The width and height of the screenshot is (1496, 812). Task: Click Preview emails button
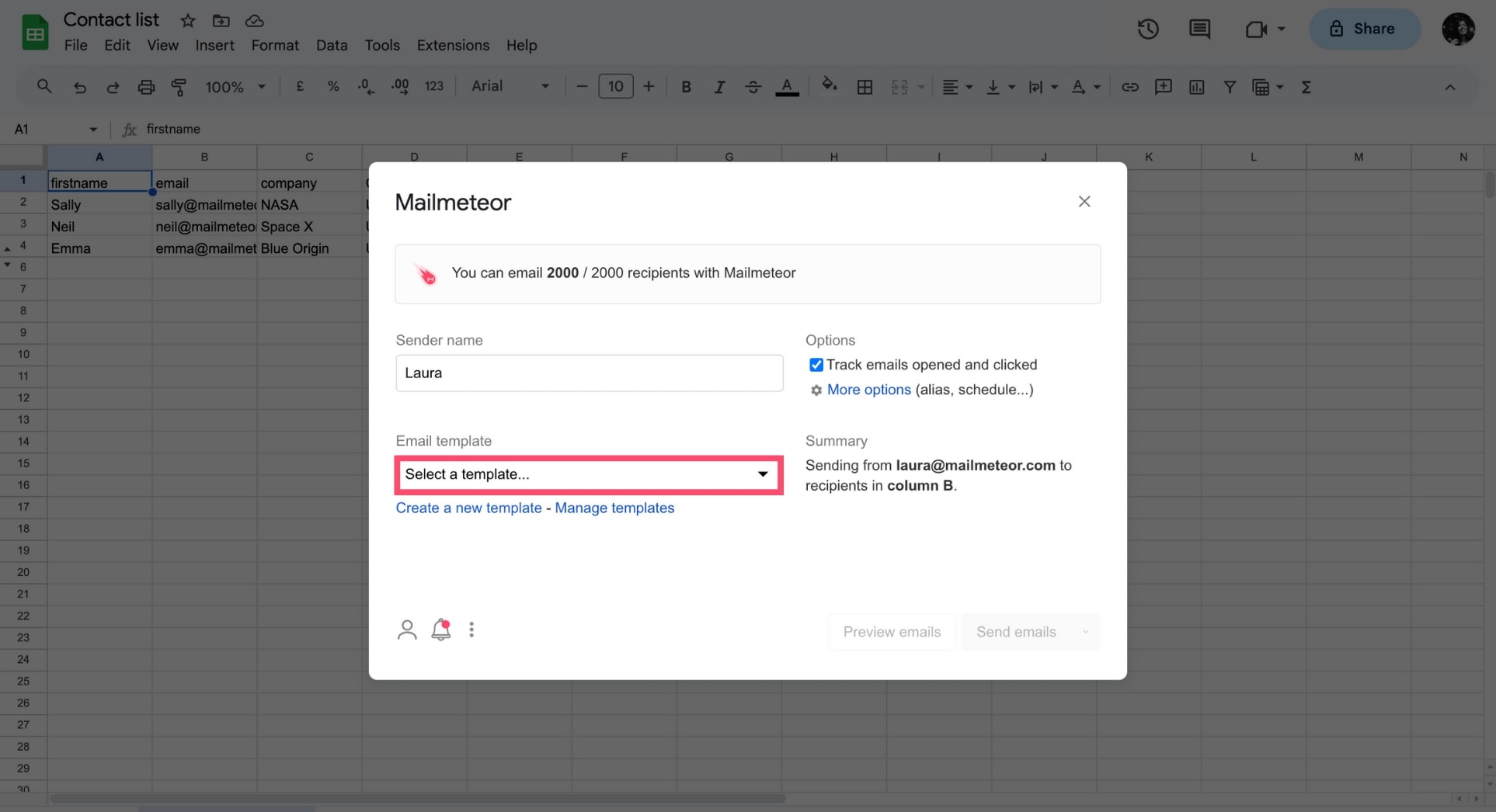pos(892,632)
